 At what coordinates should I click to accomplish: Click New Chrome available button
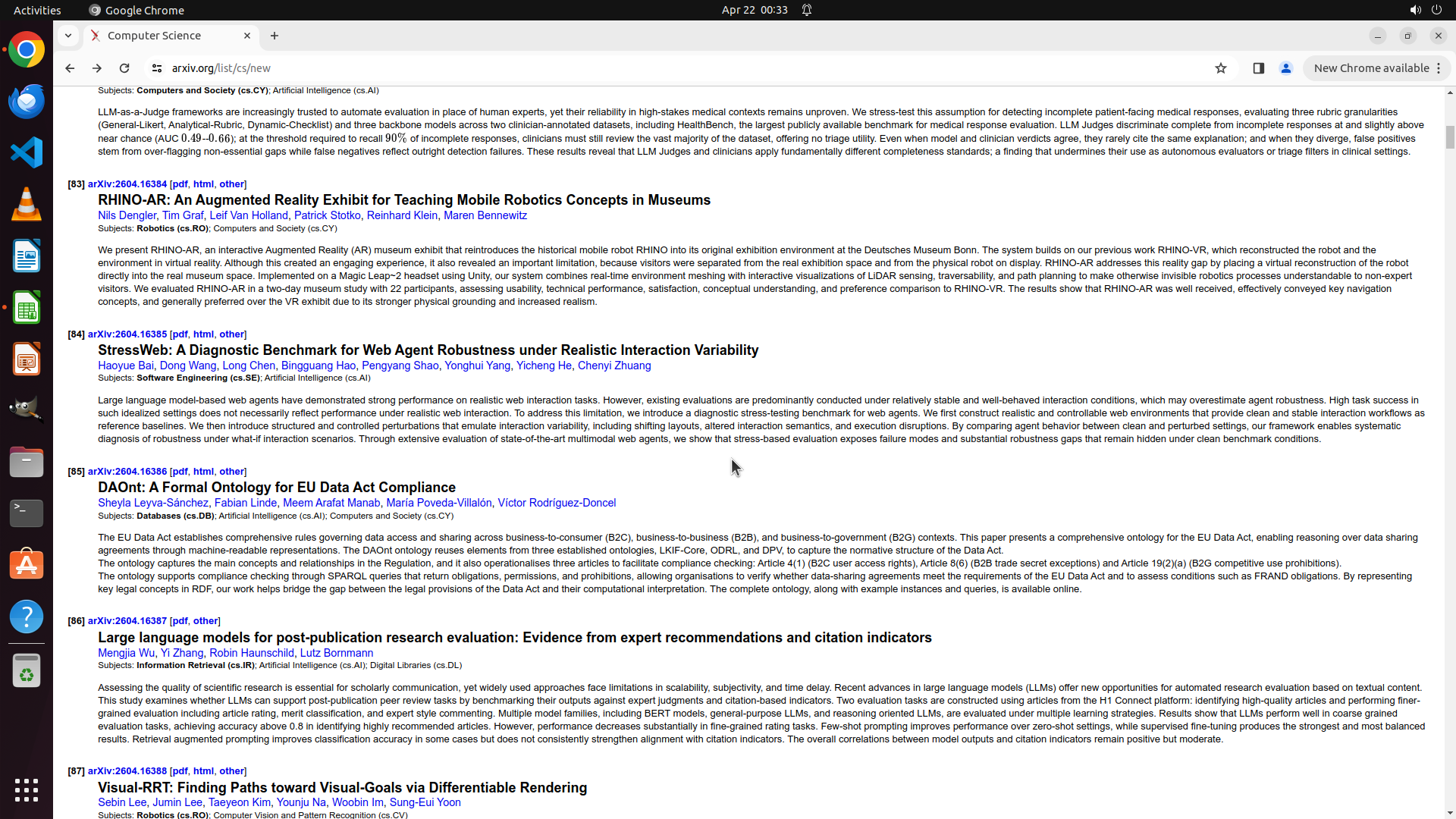point(1370,68)
